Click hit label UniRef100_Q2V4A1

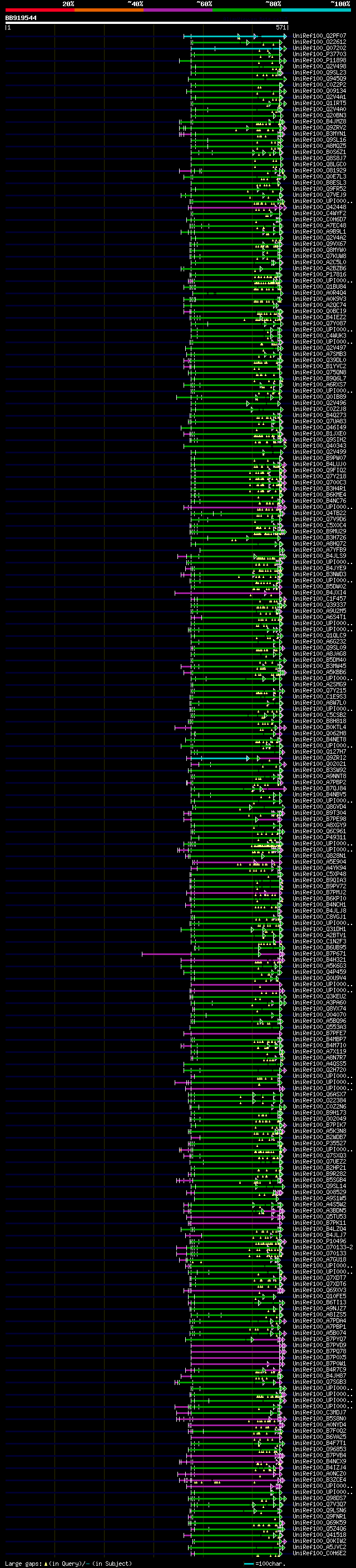pyautogui.click(x=319, y=97)
